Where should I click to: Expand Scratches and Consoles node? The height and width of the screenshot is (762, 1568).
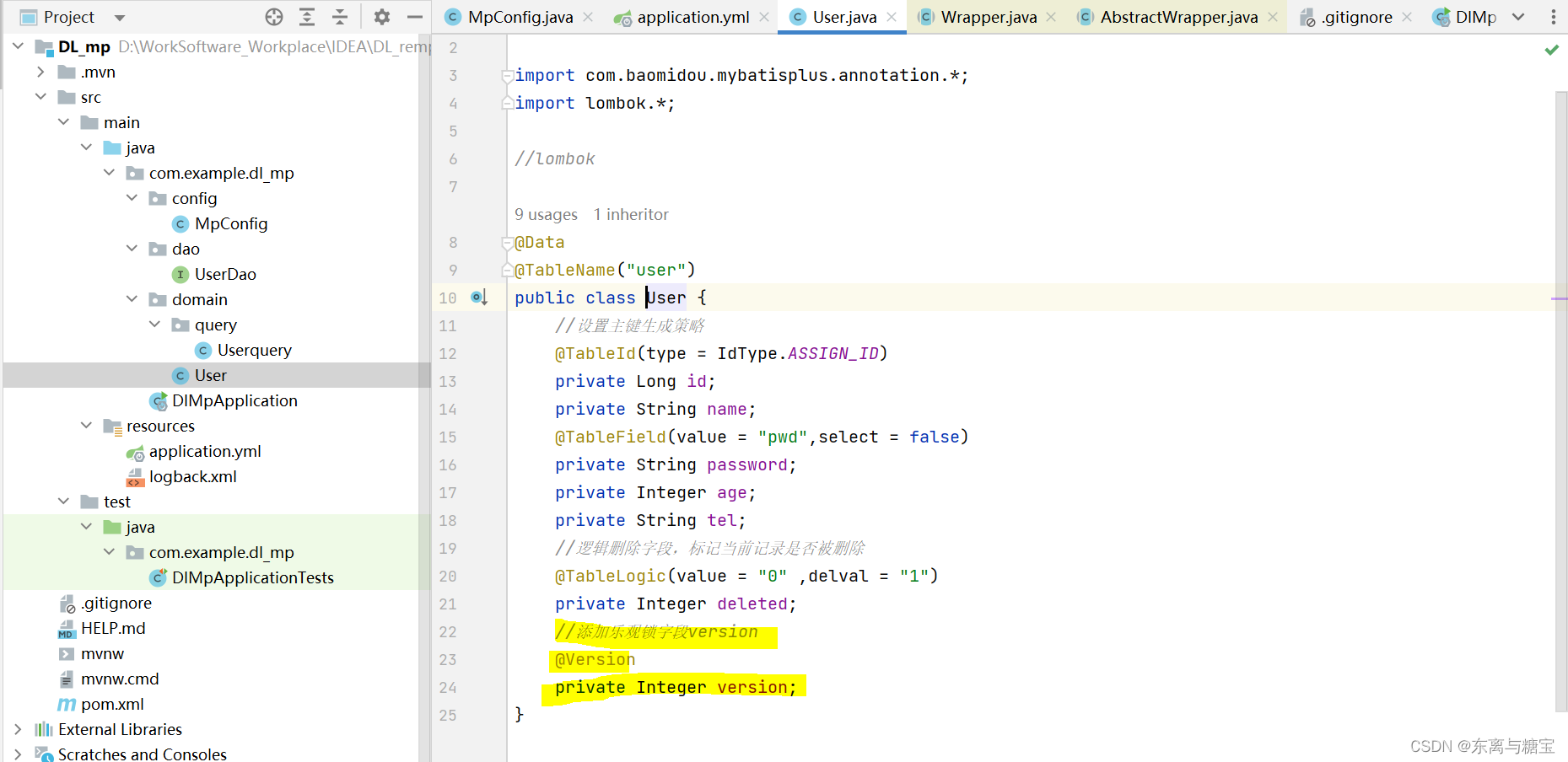pyautogui.click(x=18, y=754)
